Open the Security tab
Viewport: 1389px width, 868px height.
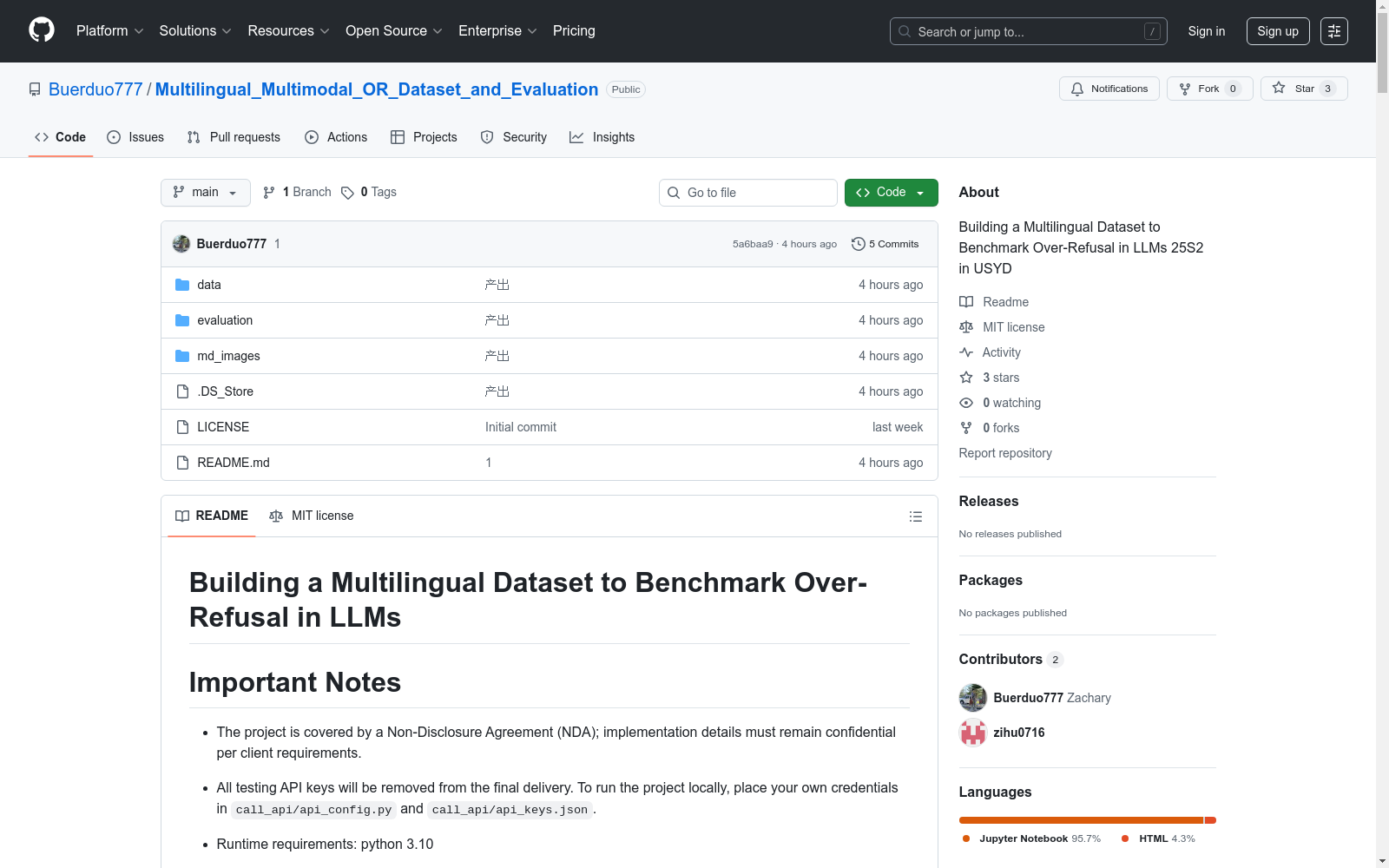click(x=514, y=137)
